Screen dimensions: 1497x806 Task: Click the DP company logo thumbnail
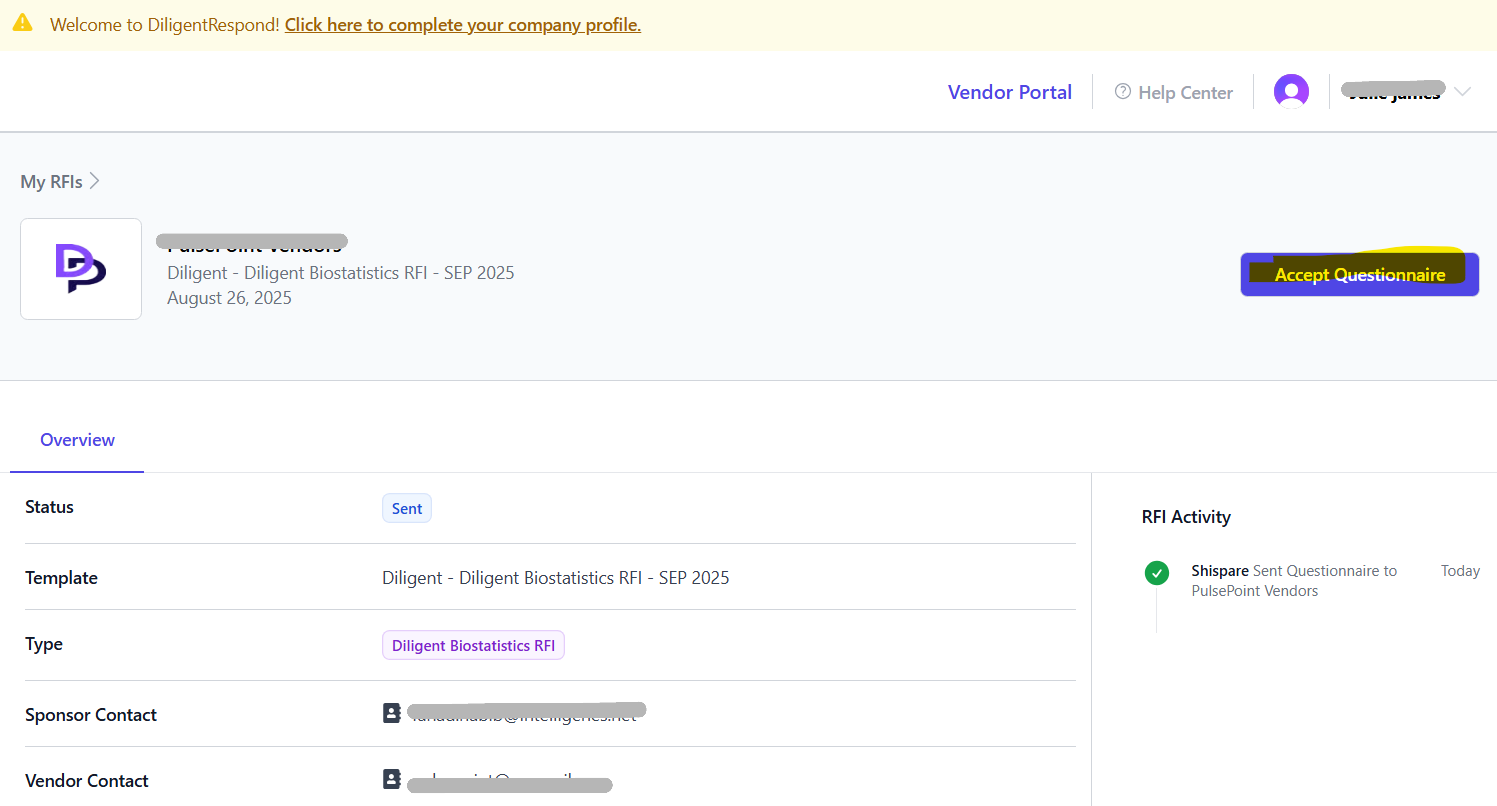(81, 269)
